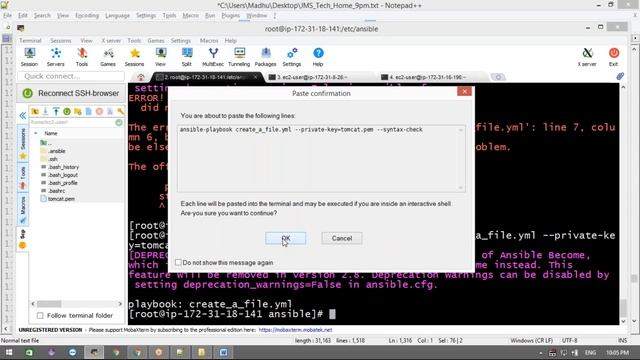Click the 'Windows (CR LF)' status bar entry
The width and height of the screenshot is (640, 360).
[531, 340]
